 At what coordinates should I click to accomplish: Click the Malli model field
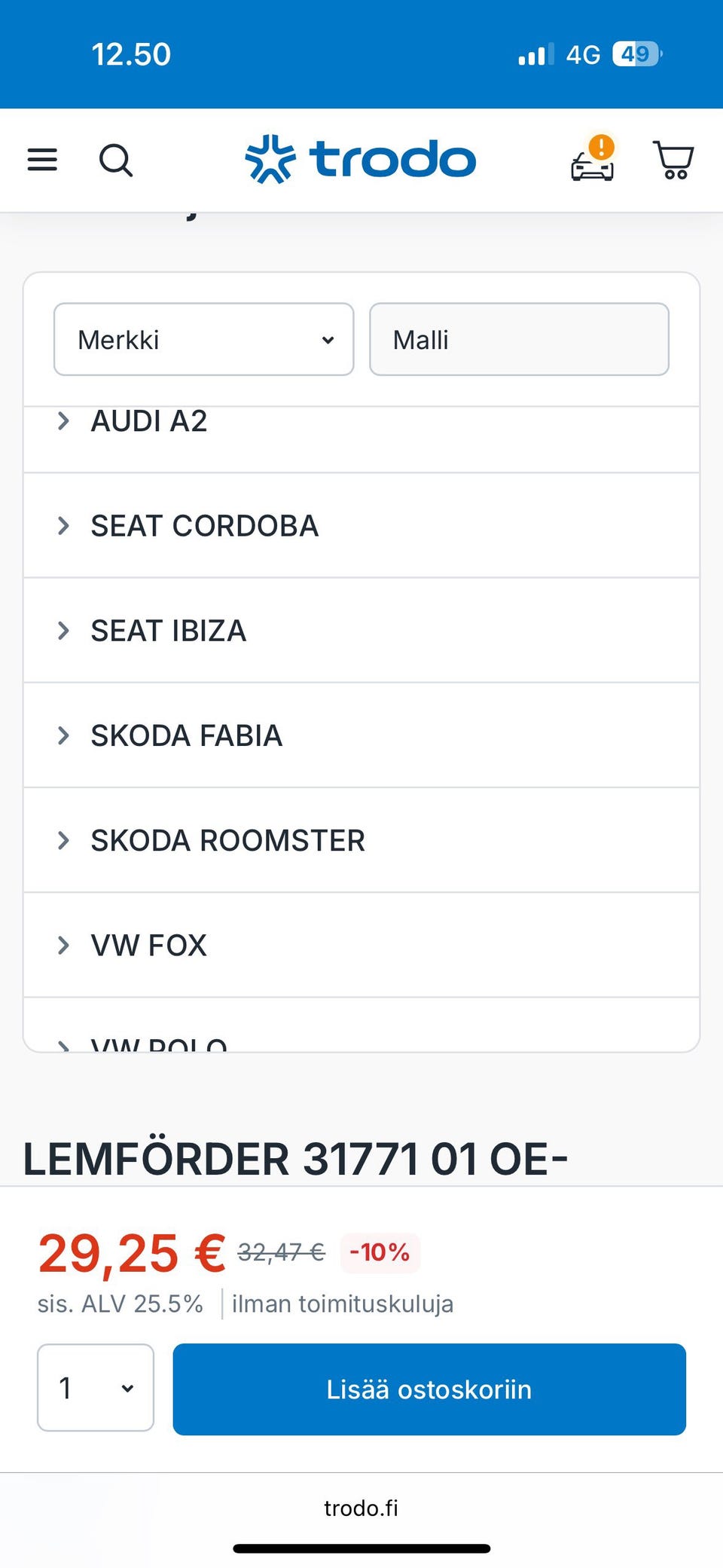coord(519,340)
